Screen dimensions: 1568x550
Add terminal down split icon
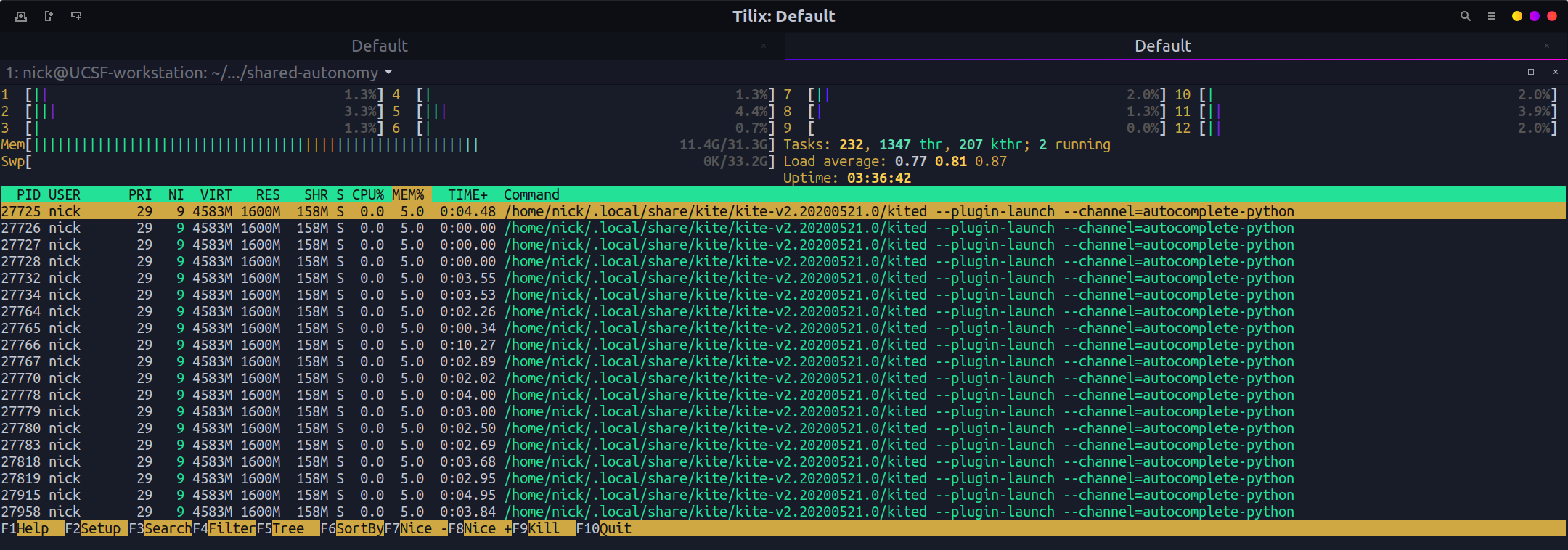(76, 16)
